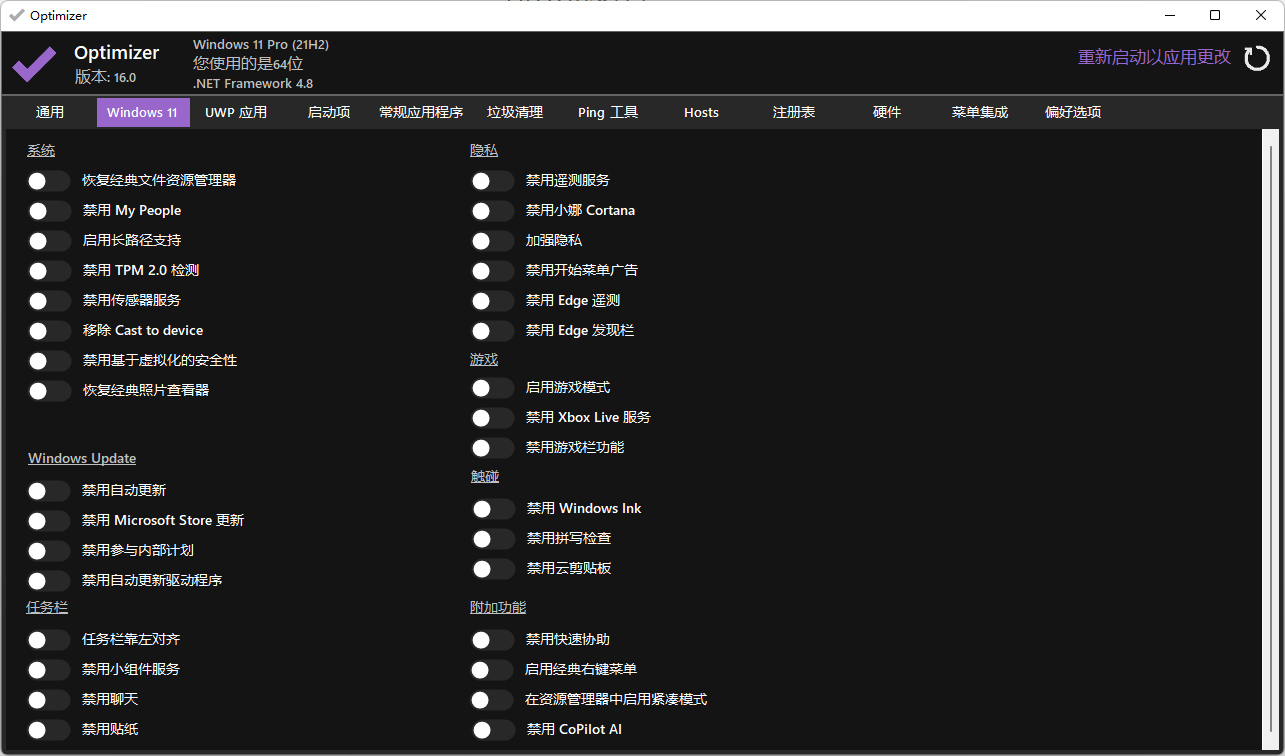The height and width of the screenshot is (756, 1285).
Task: Open the 菜单集成 tab
Action: tap(980, 112)
